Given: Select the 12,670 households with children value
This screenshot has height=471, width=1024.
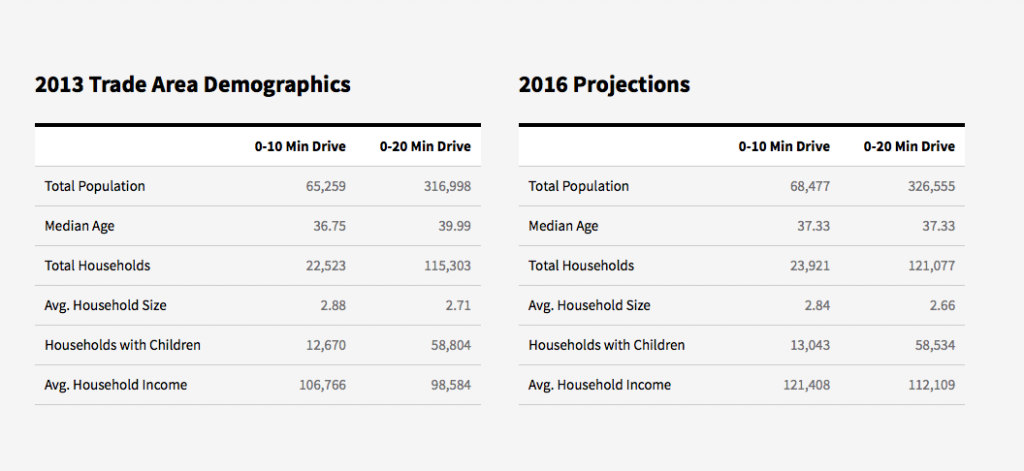Looking at the screenshot, I should (322, 345).
